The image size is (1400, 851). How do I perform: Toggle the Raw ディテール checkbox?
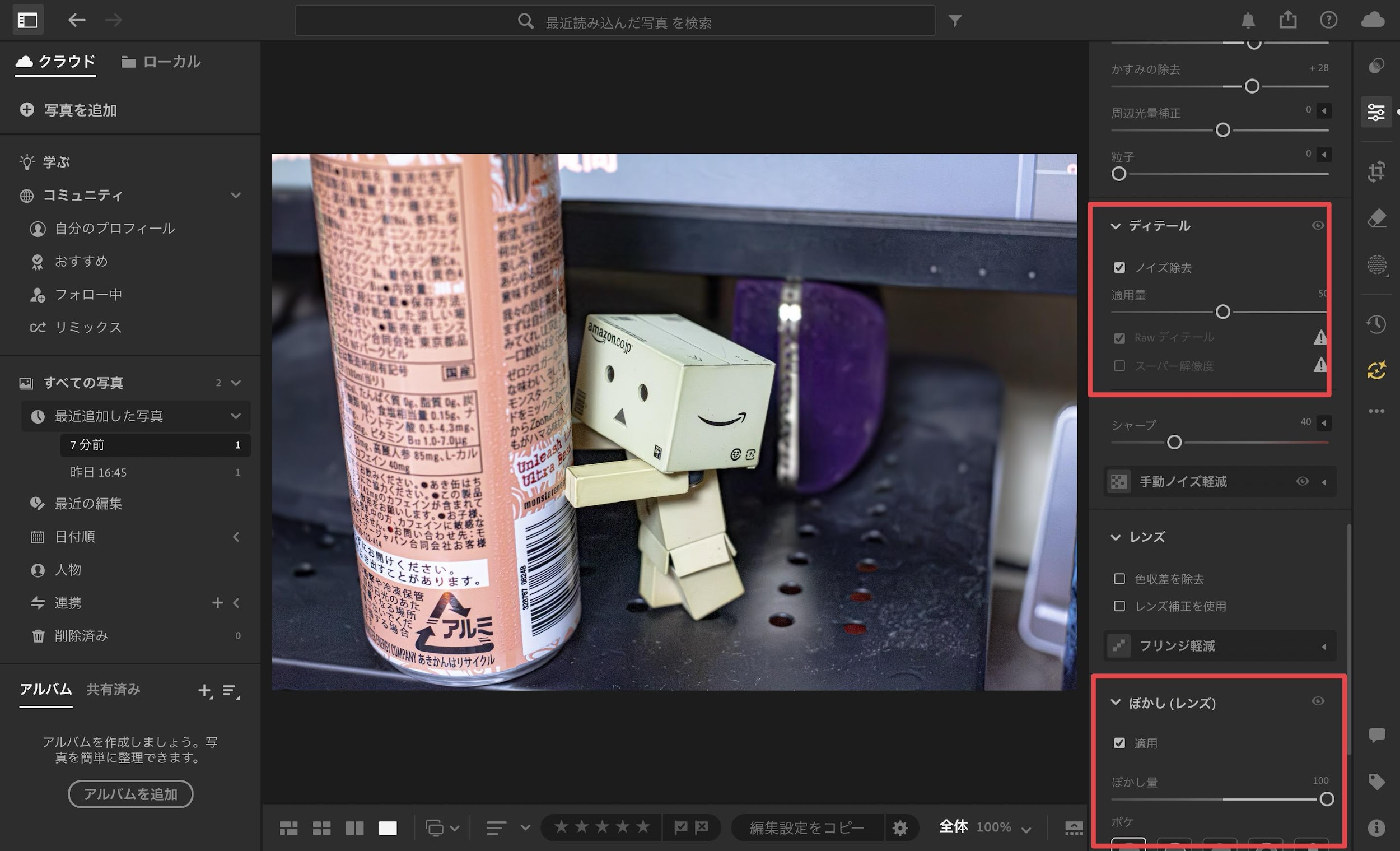[1119, 338]
